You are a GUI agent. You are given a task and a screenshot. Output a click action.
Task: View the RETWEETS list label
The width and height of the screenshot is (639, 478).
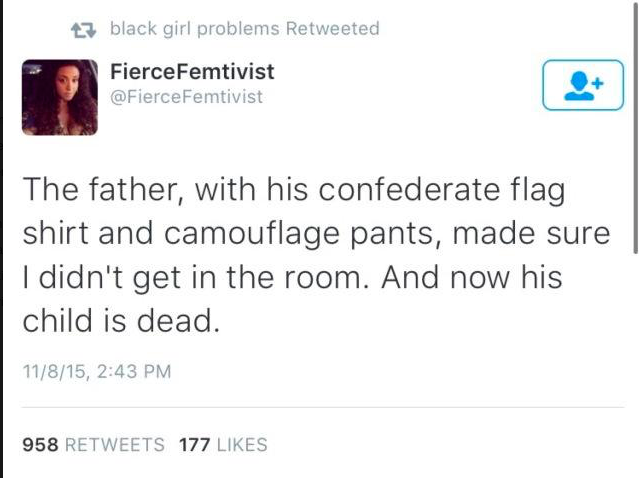coord(115,445)
